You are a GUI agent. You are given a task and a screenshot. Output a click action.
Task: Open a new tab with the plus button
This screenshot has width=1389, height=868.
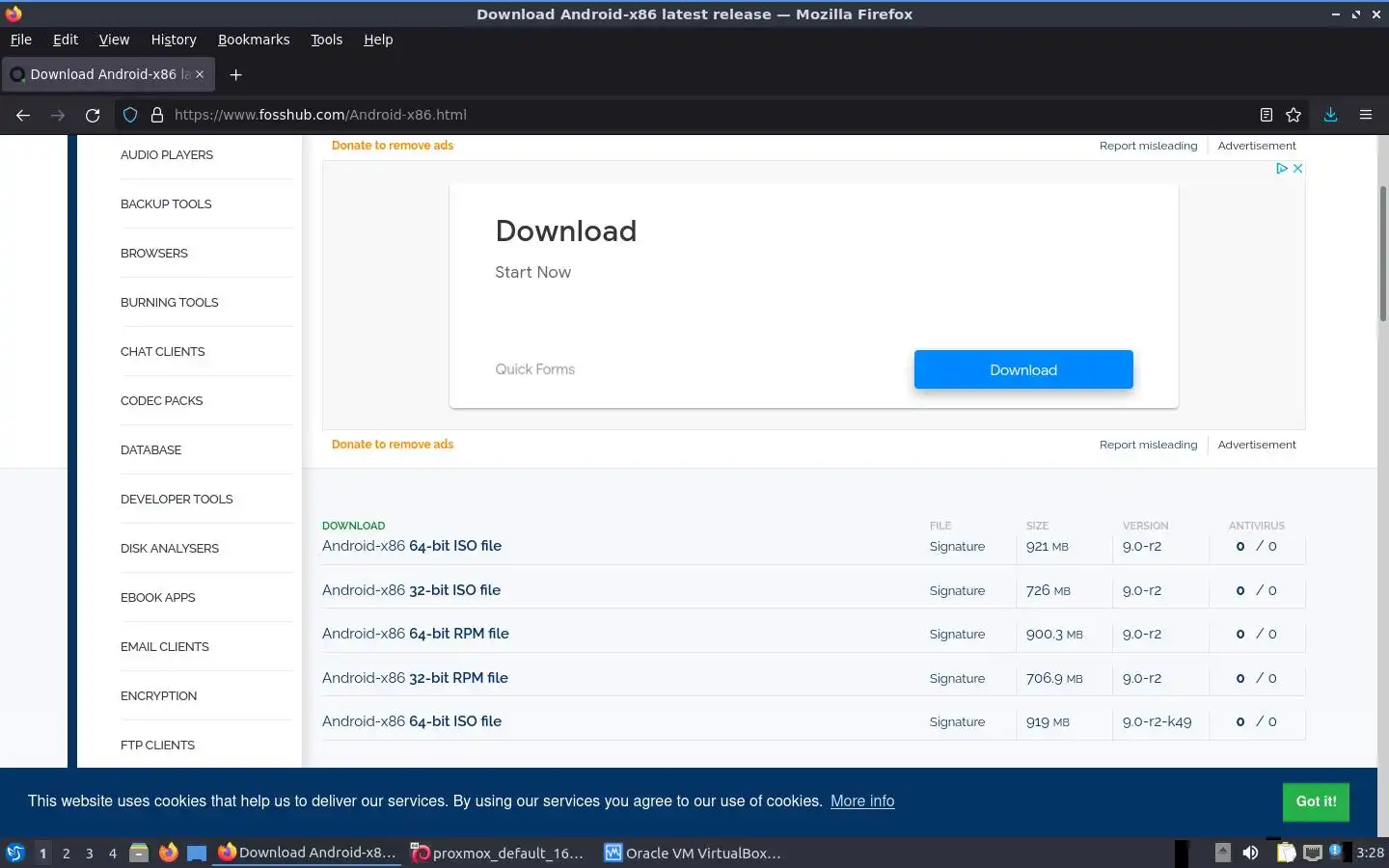[235, 74]
